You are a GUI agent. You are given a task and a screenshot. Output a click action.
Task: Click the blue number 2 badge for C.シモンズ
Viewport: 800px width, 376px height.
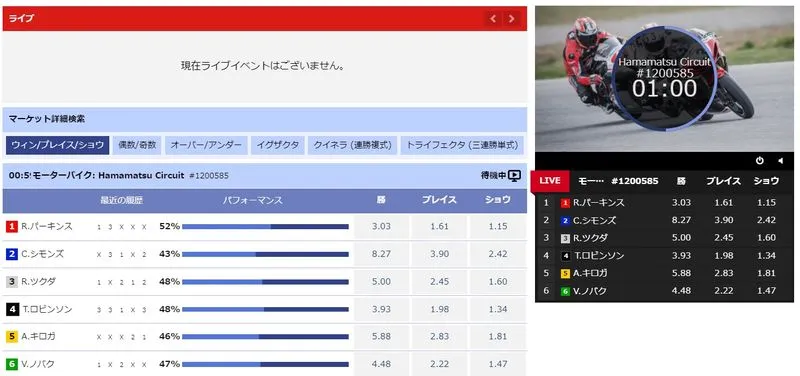12,254
